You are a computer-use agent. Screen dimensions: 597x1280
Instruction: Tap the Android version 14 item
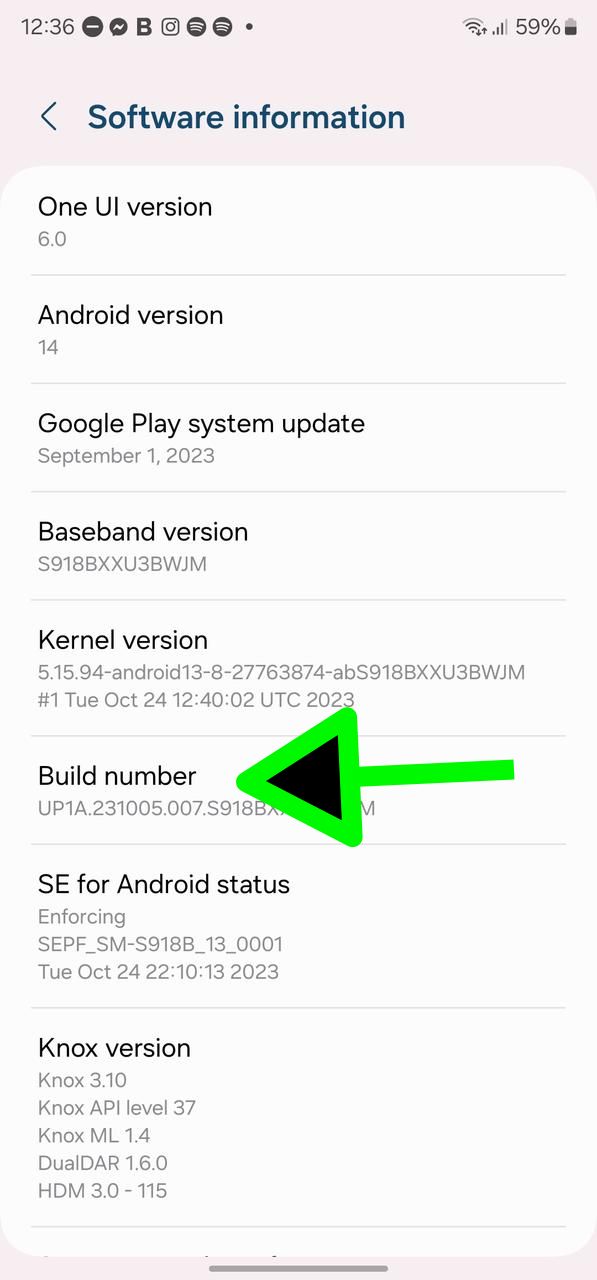[298, 330]
